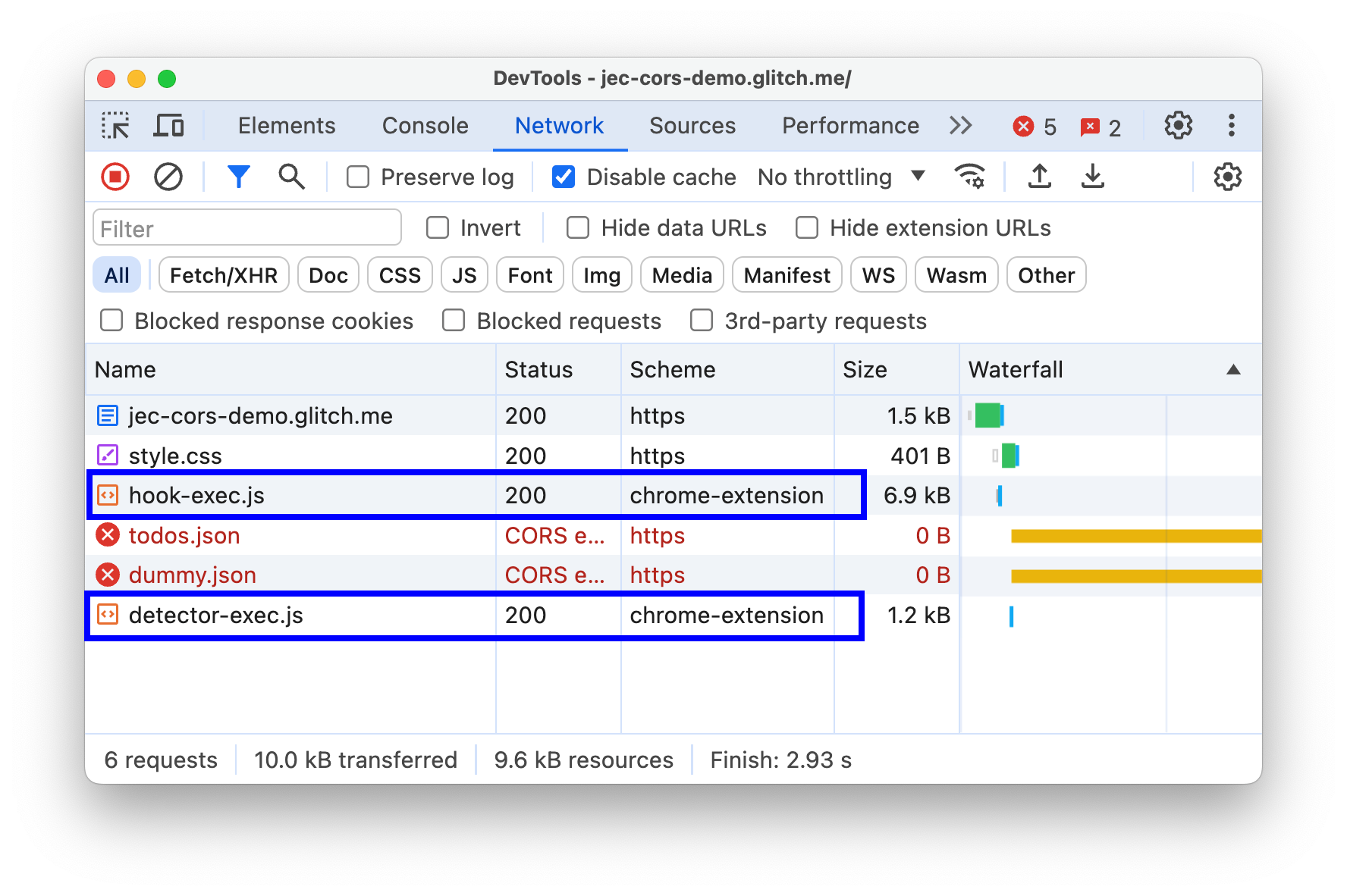
Task: Search within network requests
Action: pyautogui.click(x=290, y=177)
